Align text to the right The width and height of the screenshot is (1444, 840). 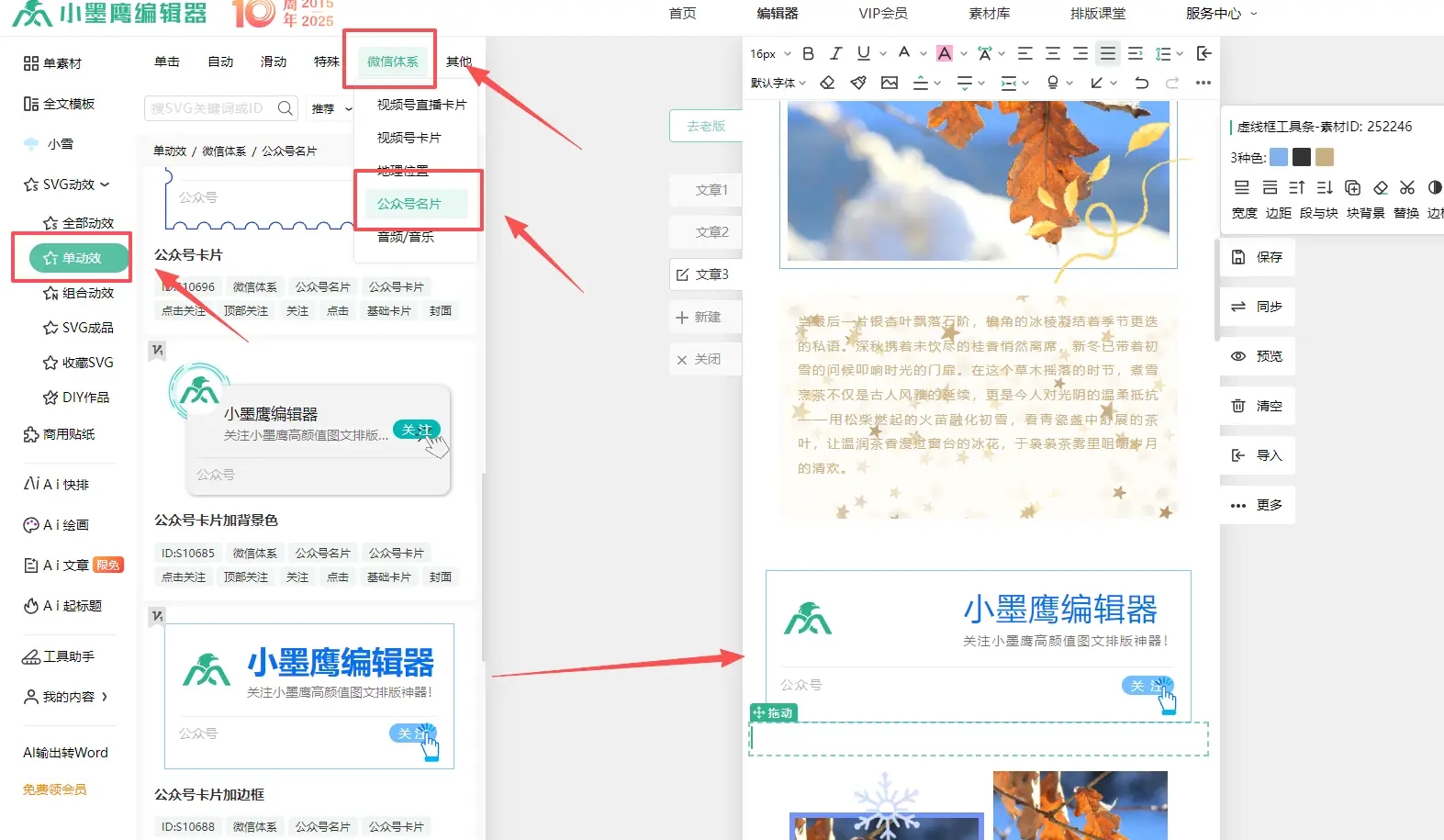(1080, 54)
